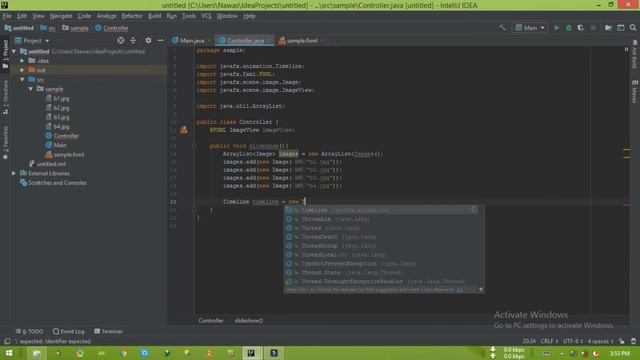Click the locate/scroll from source target icon
The height and width of the screenshot is (360, 640).
120,40
